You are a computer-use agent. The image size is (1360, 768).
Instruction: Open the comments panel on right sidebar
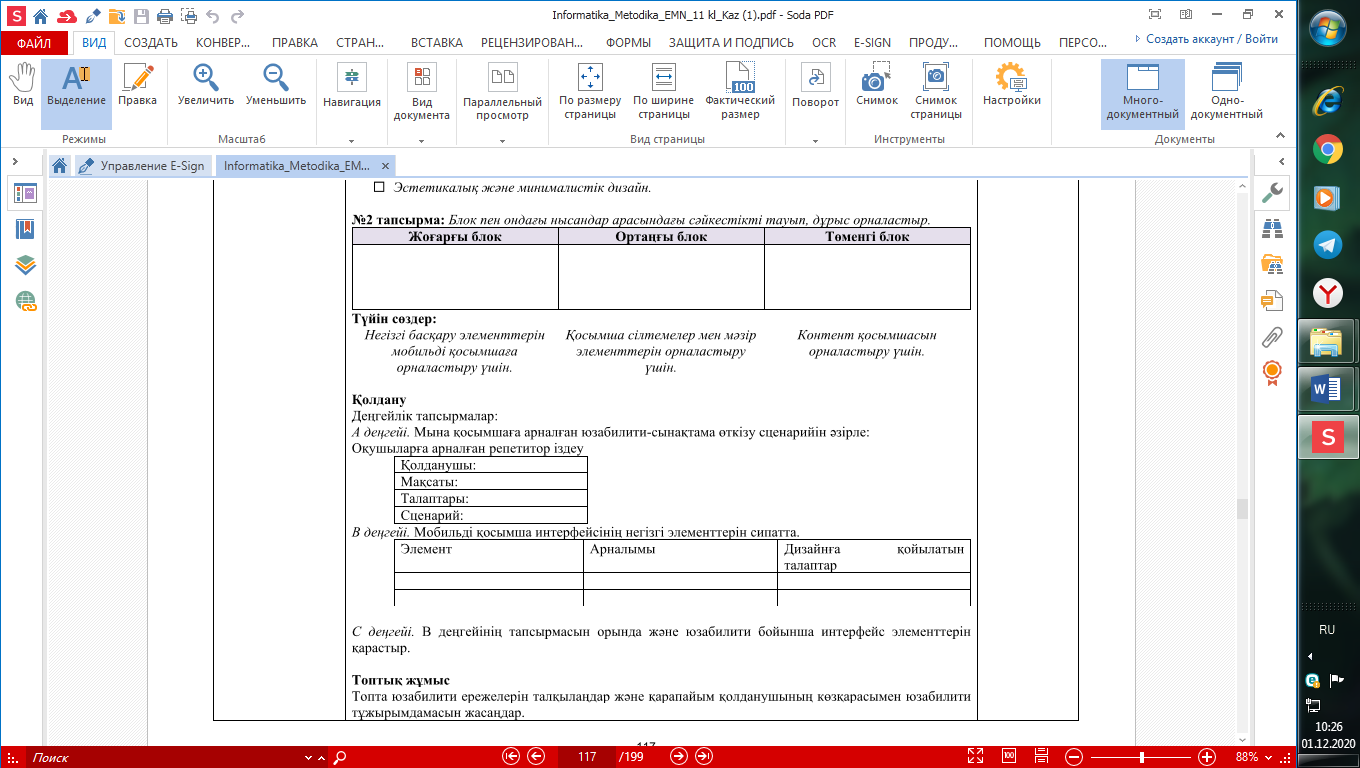1272,300
